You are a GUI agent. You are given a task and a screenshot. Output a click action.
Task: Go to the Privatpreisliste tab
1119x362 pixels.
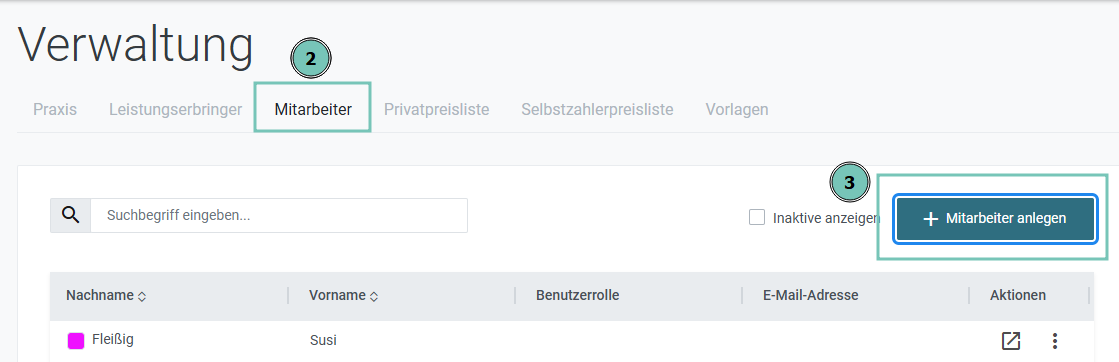(x=436, y=109)
